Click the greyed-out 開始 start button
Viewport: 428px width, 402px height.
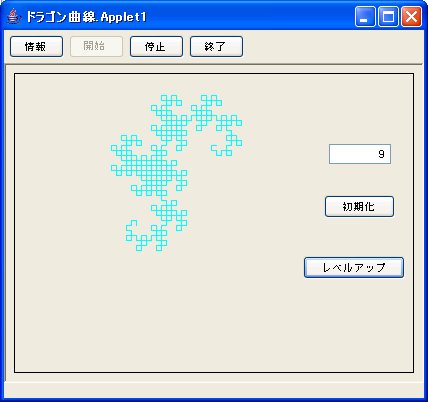coord(96,47)
